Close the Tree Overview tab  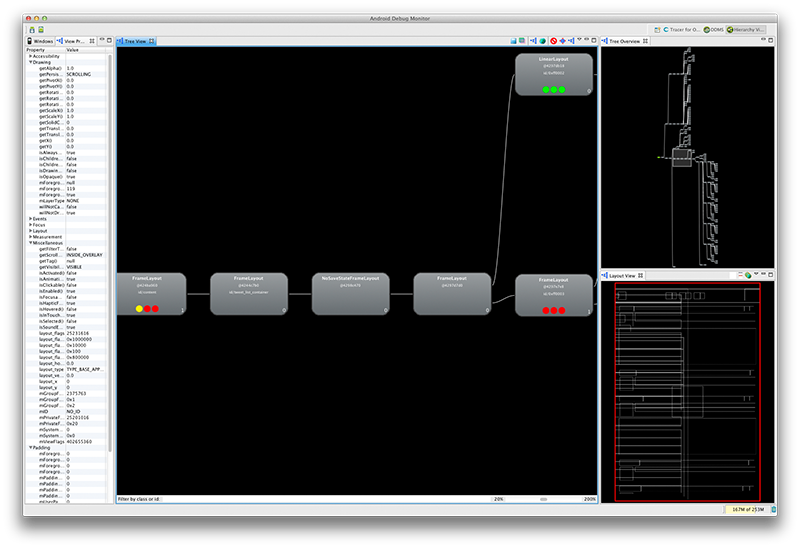click(x=645, y=41)
